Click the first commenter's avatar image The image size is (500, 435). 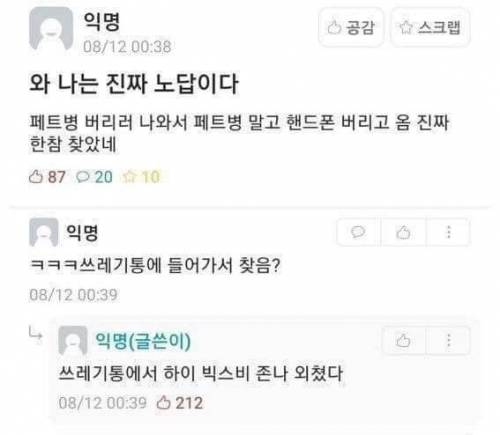pos(44,232)
